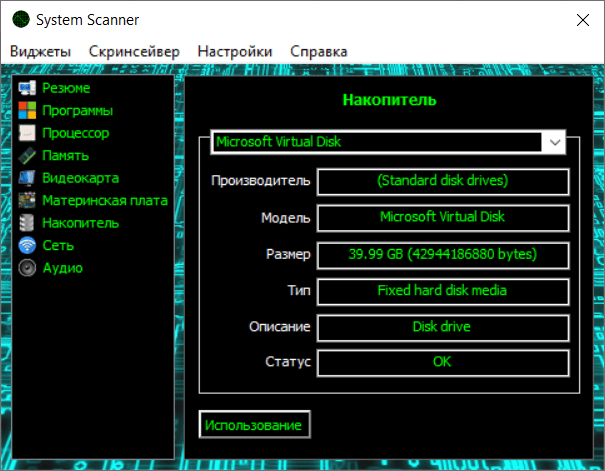This screenshot has width=605, height=471.
Task: Open the Справка menu
Action: pyautogui.click(x=319, y=51)
